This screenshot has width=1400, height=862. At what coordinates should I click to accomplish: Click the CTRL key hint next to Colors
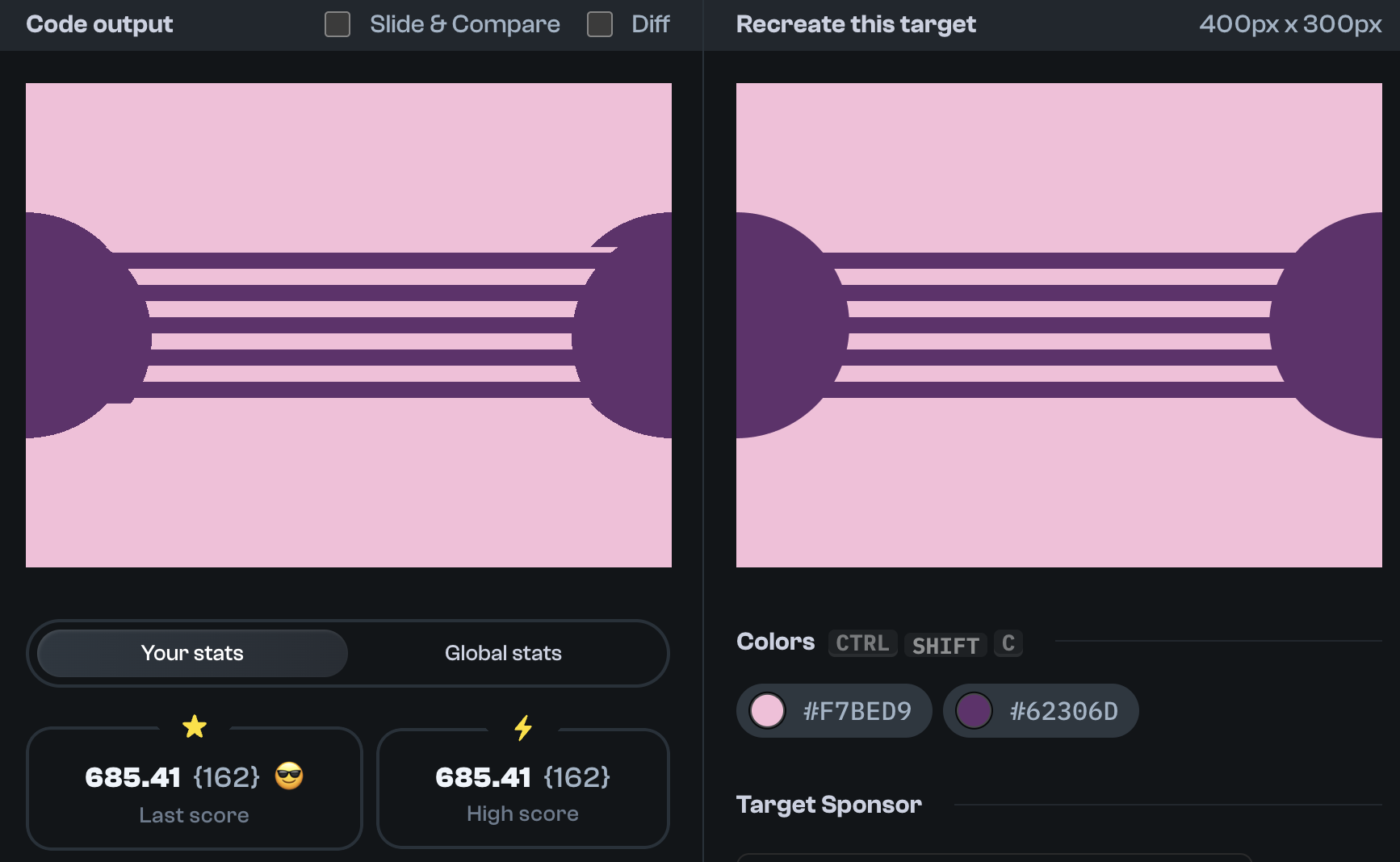click(x=862, y=643)
